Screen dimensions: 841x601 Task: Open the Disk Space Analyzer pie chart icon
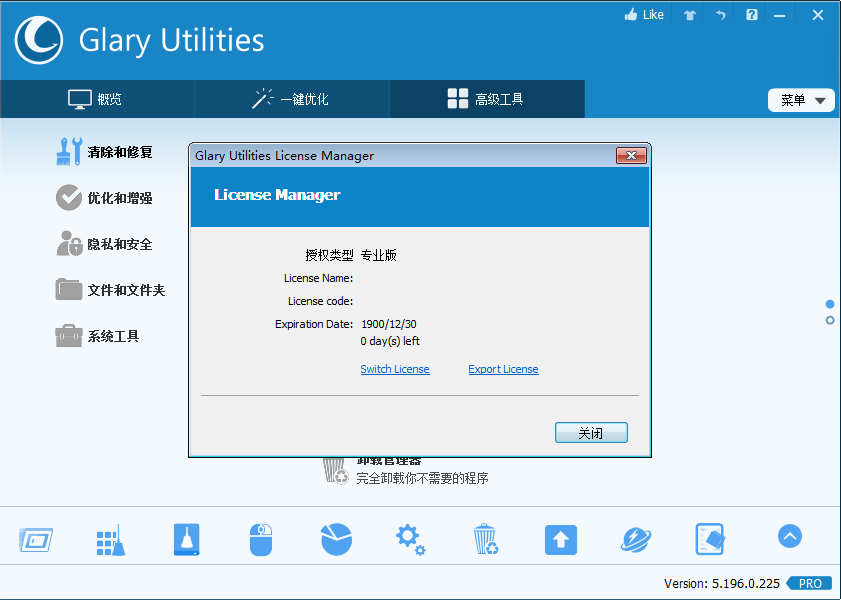click(335, 539)
